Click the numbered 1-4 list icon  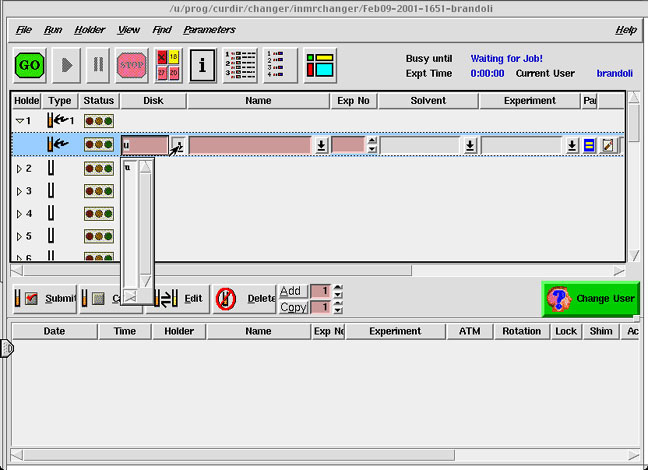coord(280,65)
